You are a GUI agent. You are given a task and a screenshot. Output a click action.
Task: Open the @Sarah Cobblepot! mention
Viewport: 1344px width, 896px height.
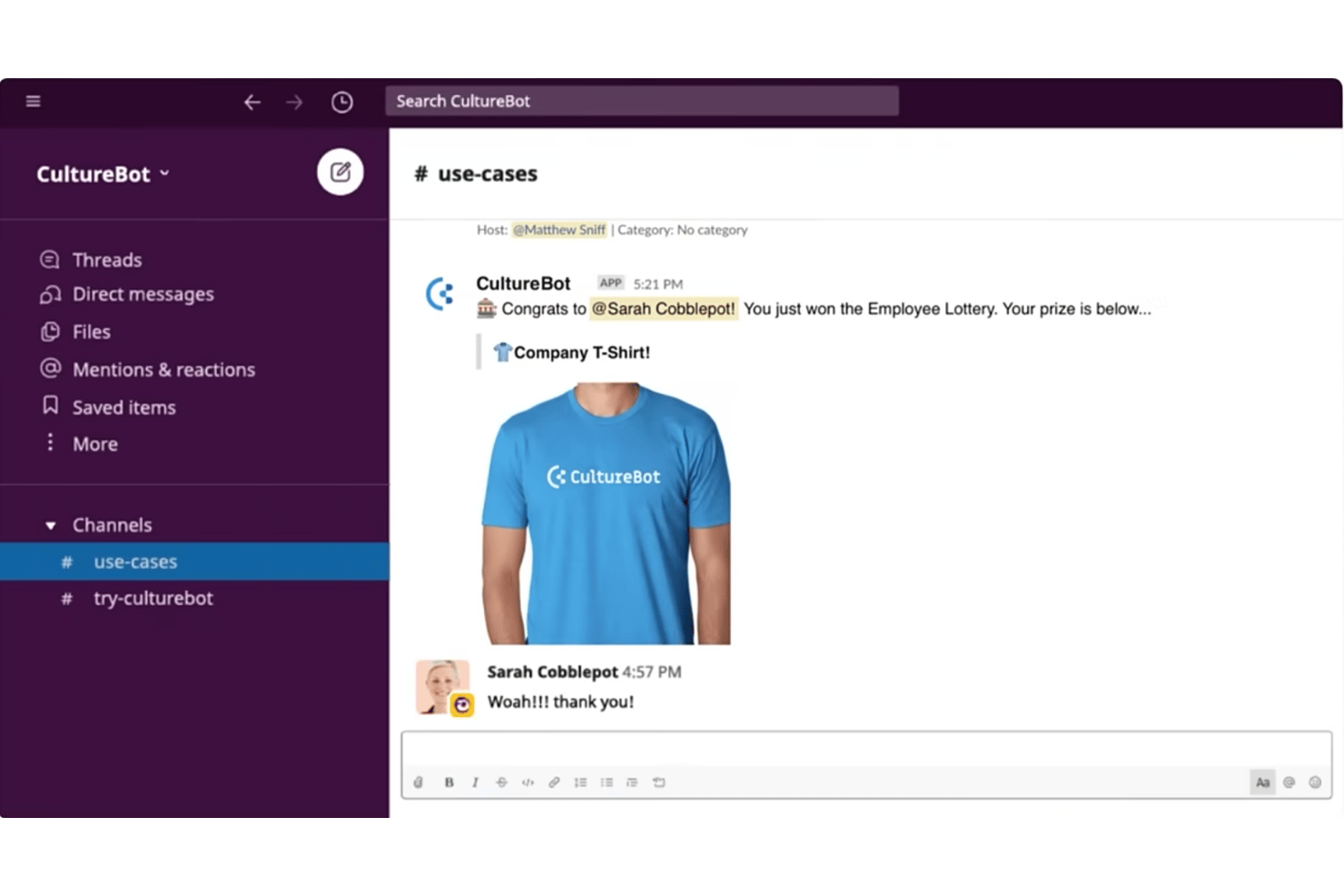click(x=664, y=309)
